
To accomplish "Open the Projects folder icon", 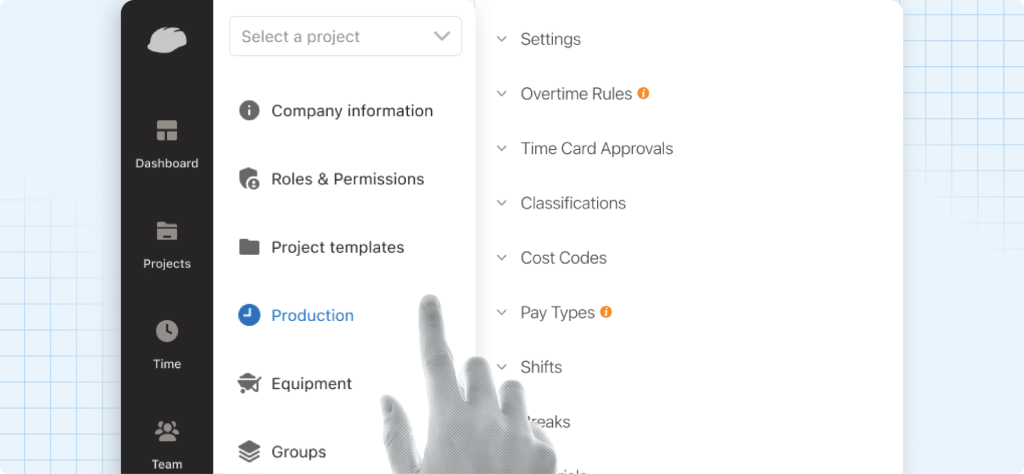I will point(167,231).
